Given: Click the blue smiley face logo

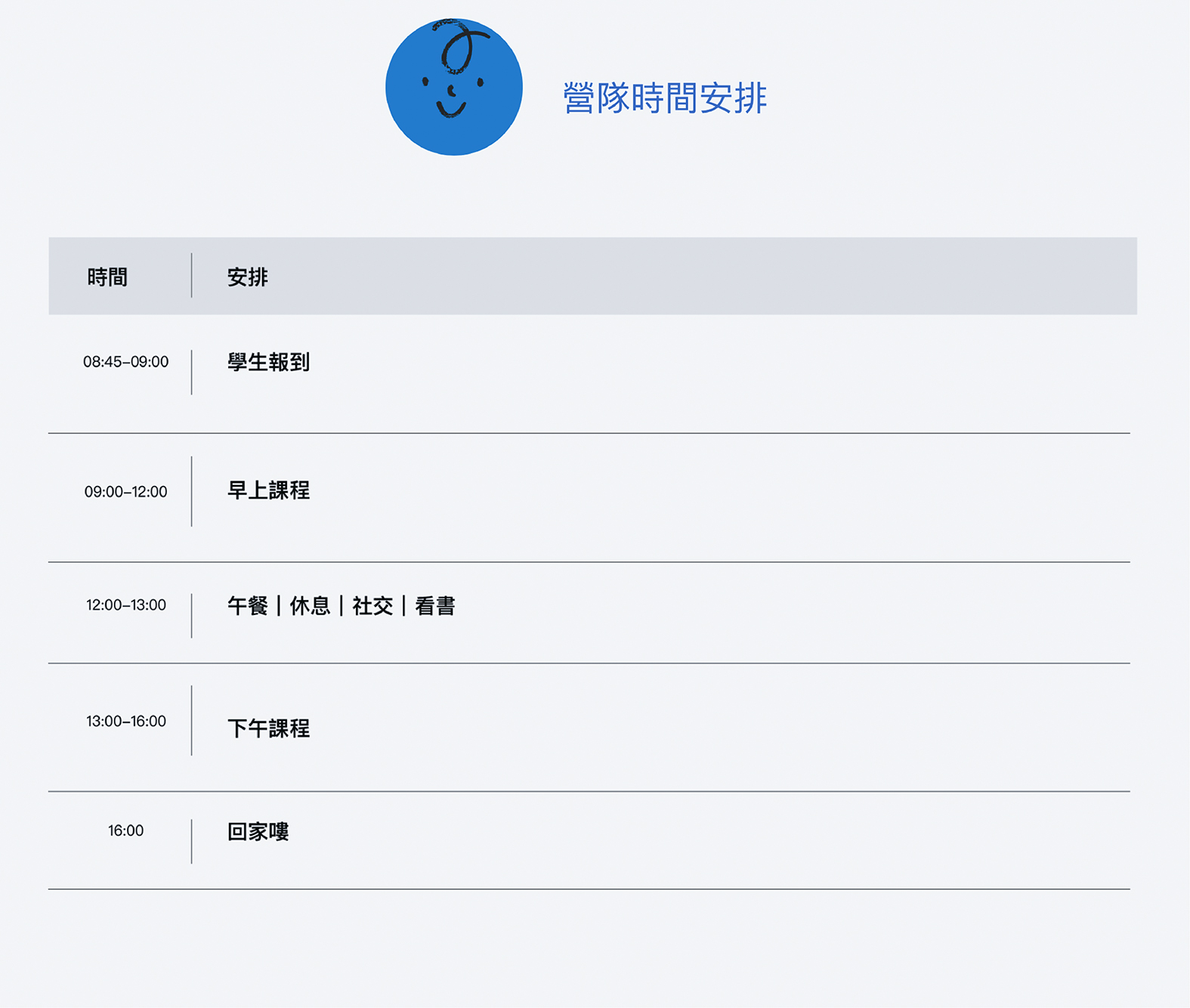Looking at the screenshot, I should [453, 87].
